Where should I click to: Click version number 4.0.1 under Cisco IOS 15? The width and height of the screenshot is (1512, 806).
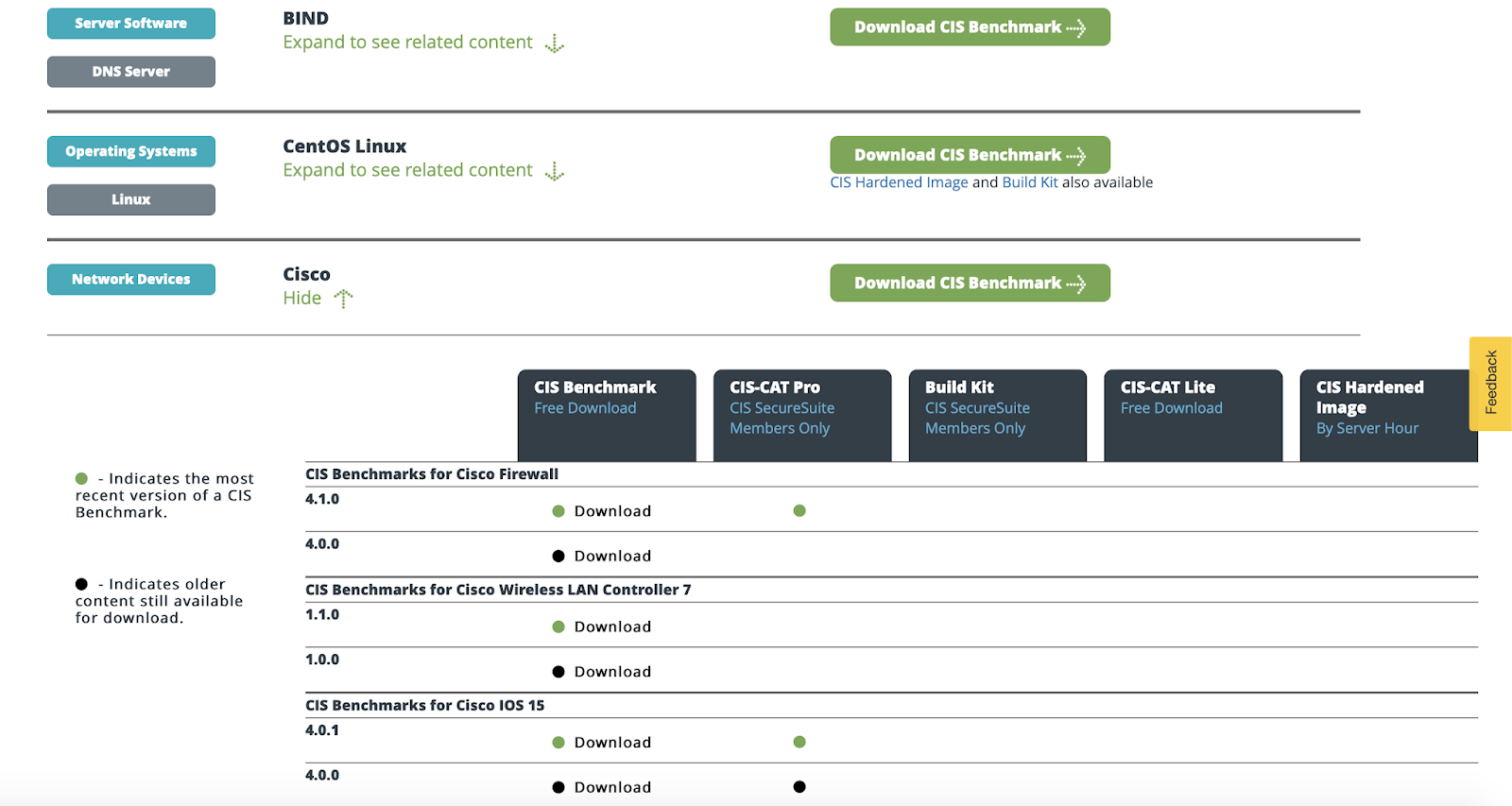322,730
